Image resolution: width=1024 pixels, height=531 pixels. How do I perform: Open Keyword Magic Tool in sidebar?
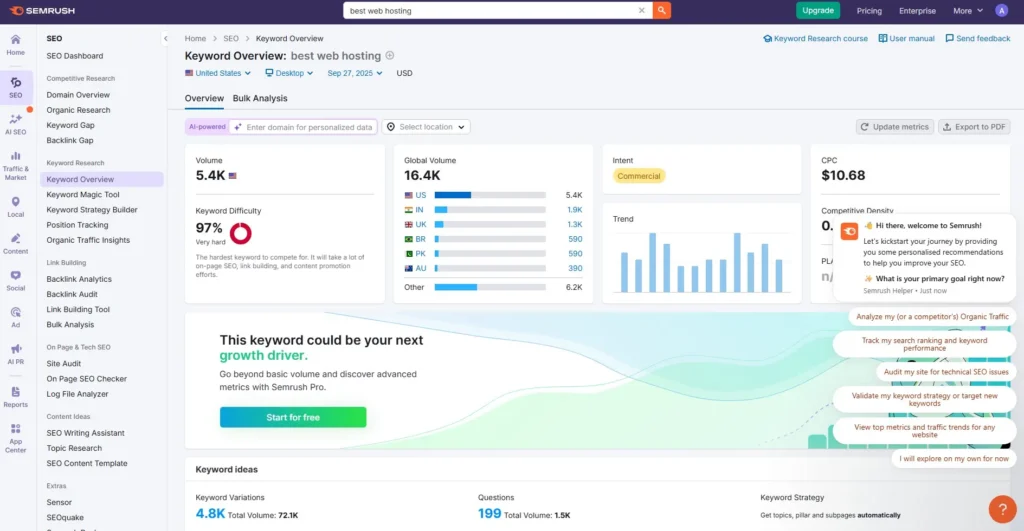pos(83,195)
